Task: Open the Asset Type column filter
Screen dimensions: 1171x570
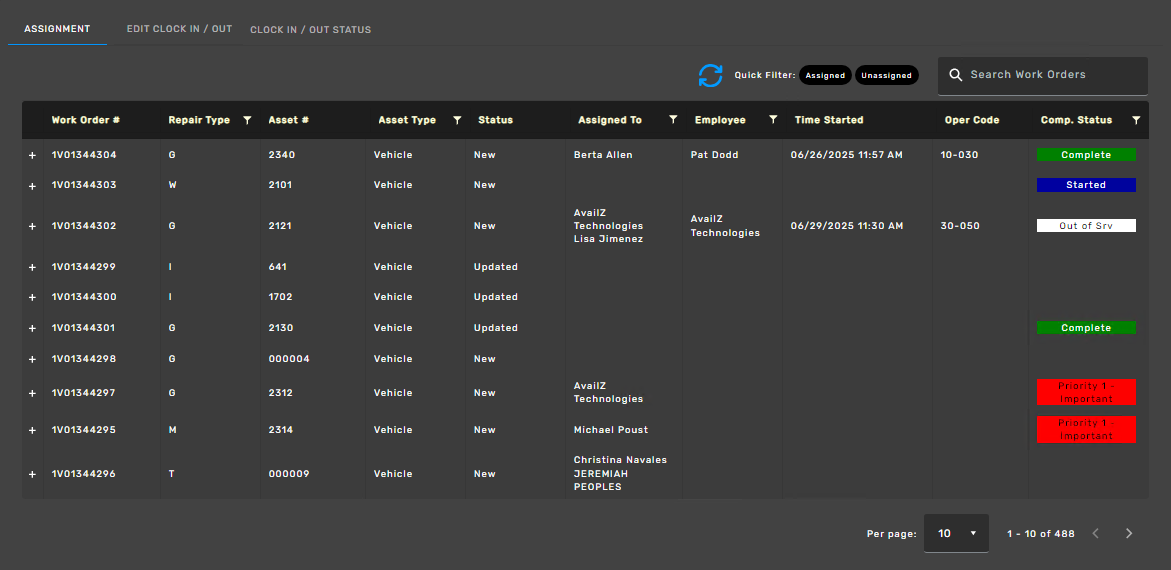Action: pyautogui.click(x=457, y=120)
